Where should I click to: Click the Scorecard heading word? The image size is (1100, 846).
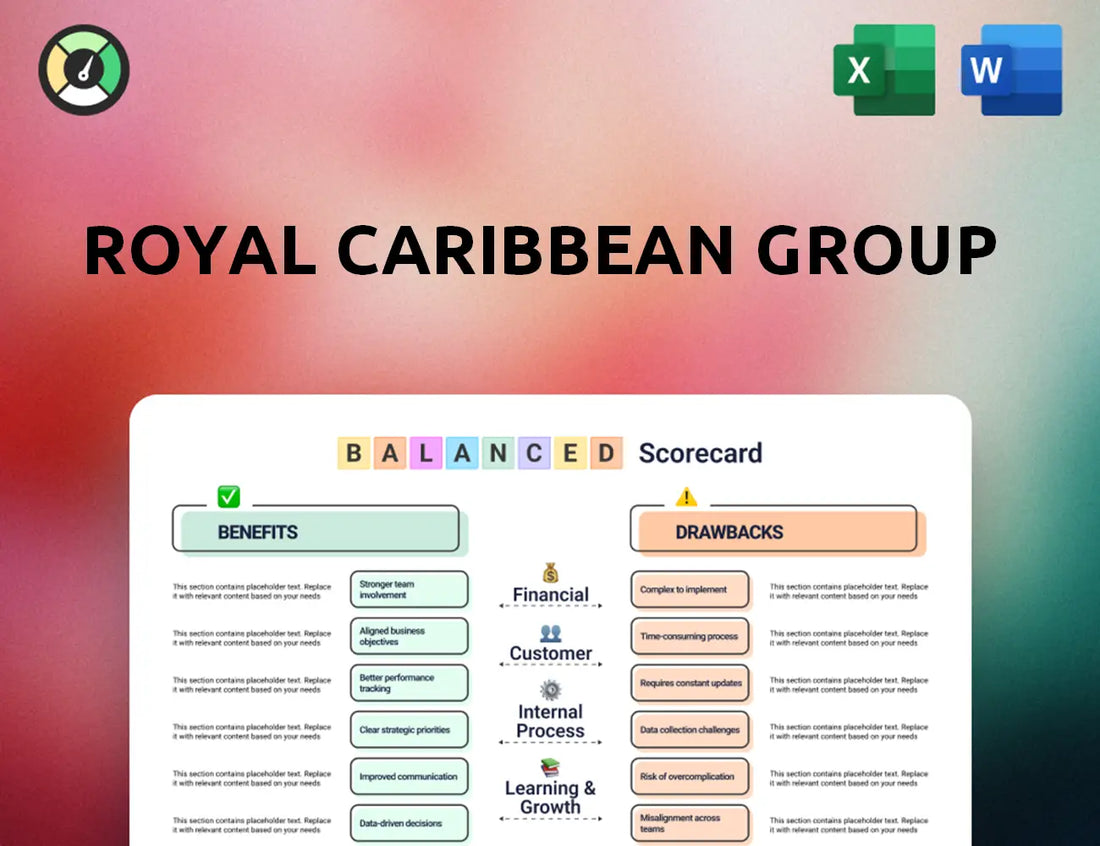[700, 453]
